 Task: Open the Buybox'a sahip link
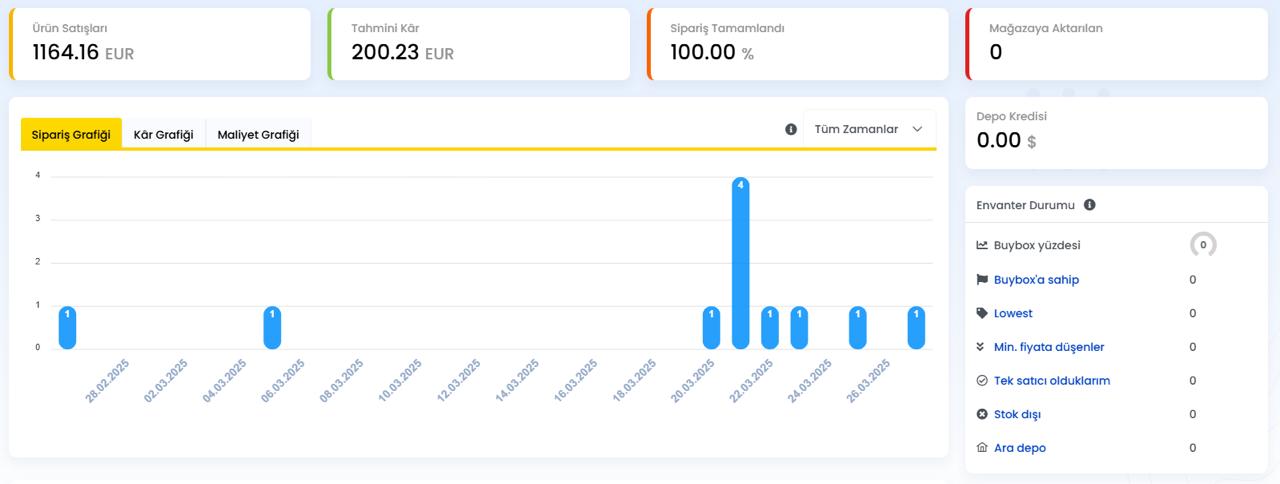[x=1036, y=280]
